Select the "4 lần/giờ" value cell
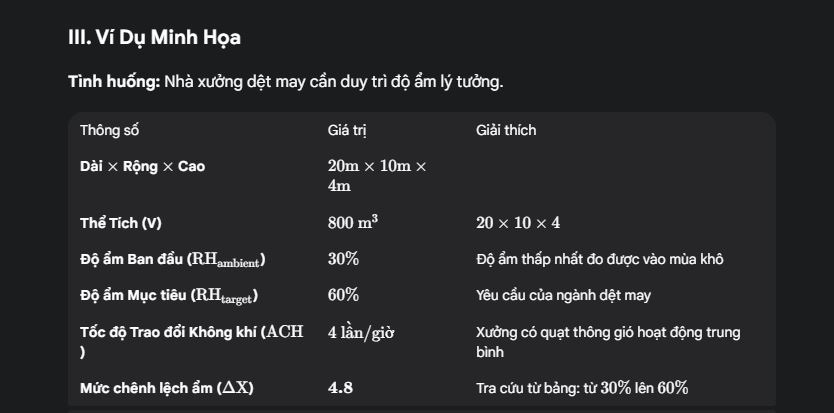Screen dimensions: 834x413 click(x=361, y=332)
